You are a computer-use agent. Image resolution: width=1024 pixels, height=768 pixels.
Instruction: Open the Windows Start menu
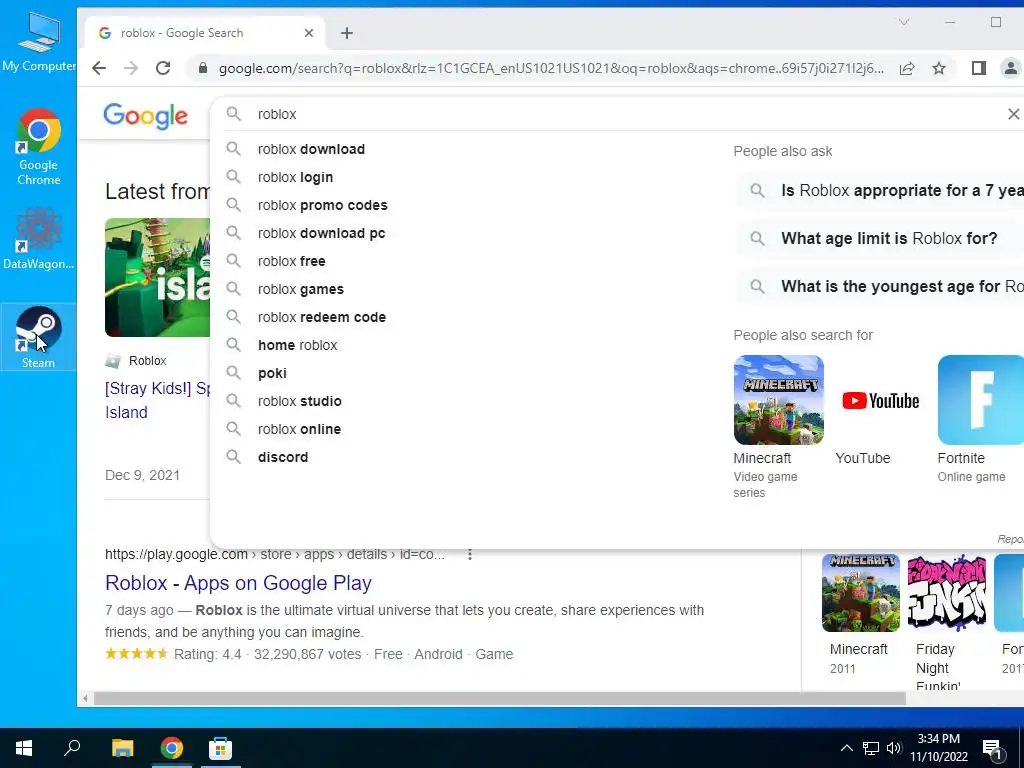point(24,748)
